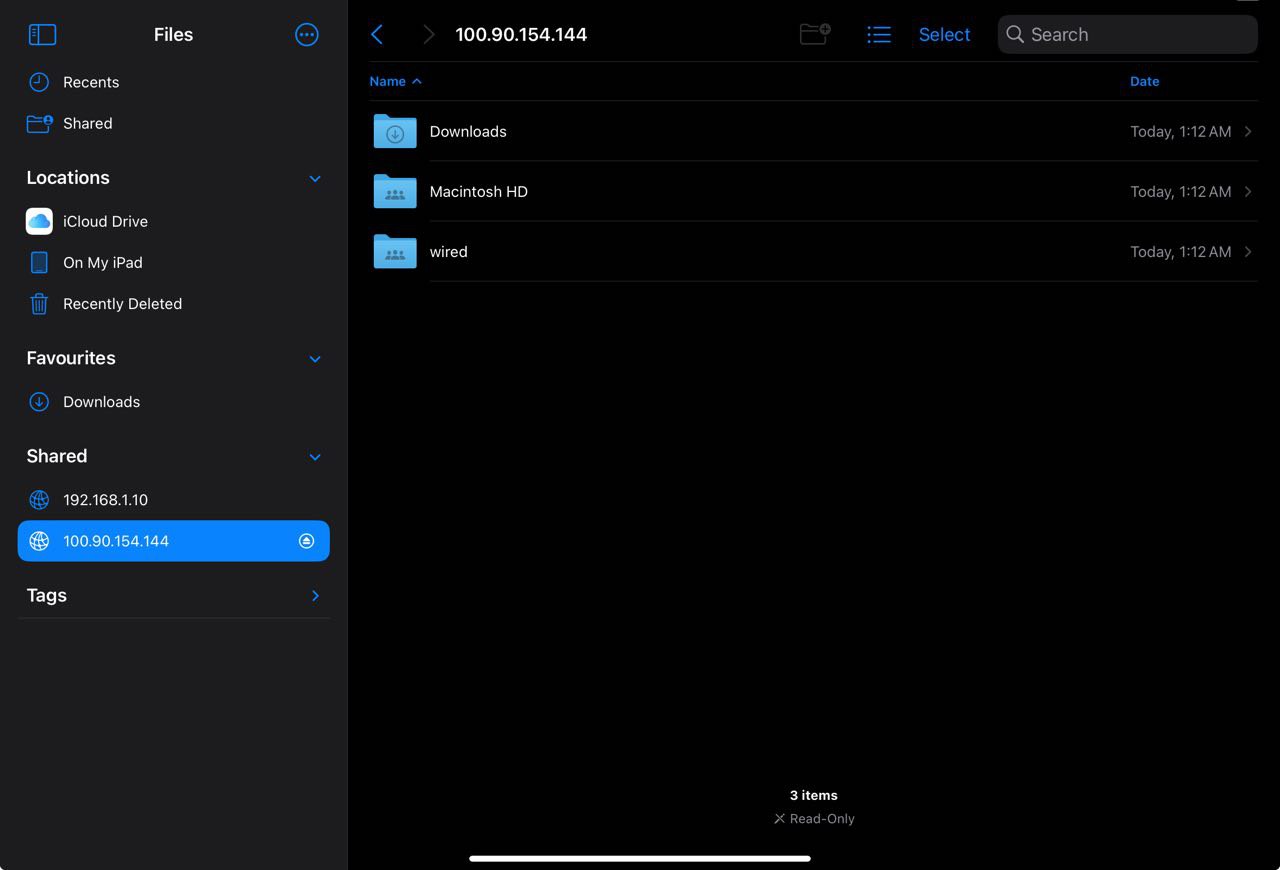1280x870 pixels.
Task: Click the chevron on wired row
Action: coord(1248,251)
